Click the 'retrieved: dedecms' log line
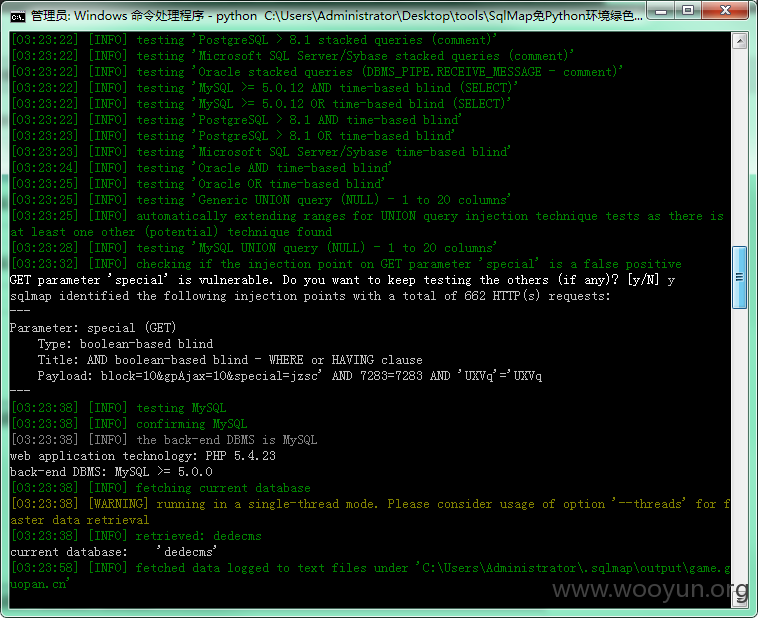This screenshot has height=618, width=758. pyautogui.click(x=136, y=536)
